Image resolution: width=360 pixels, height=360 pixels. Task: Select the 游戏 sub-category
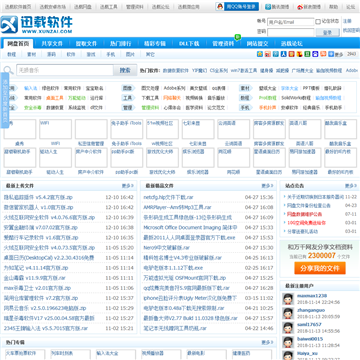(x=91, y=54)
